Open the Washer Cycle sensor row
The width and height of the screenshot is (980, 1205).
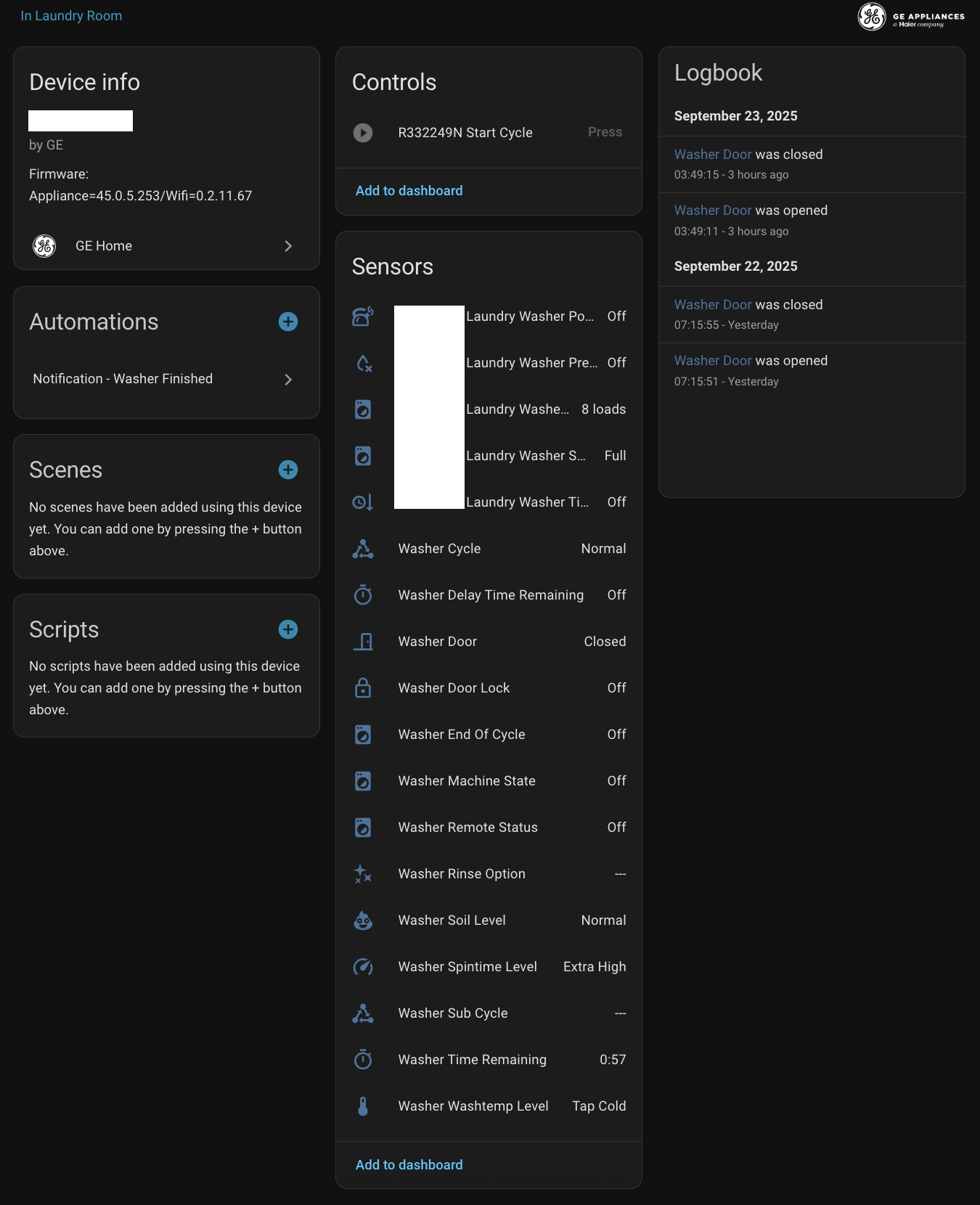click(489, 549)
